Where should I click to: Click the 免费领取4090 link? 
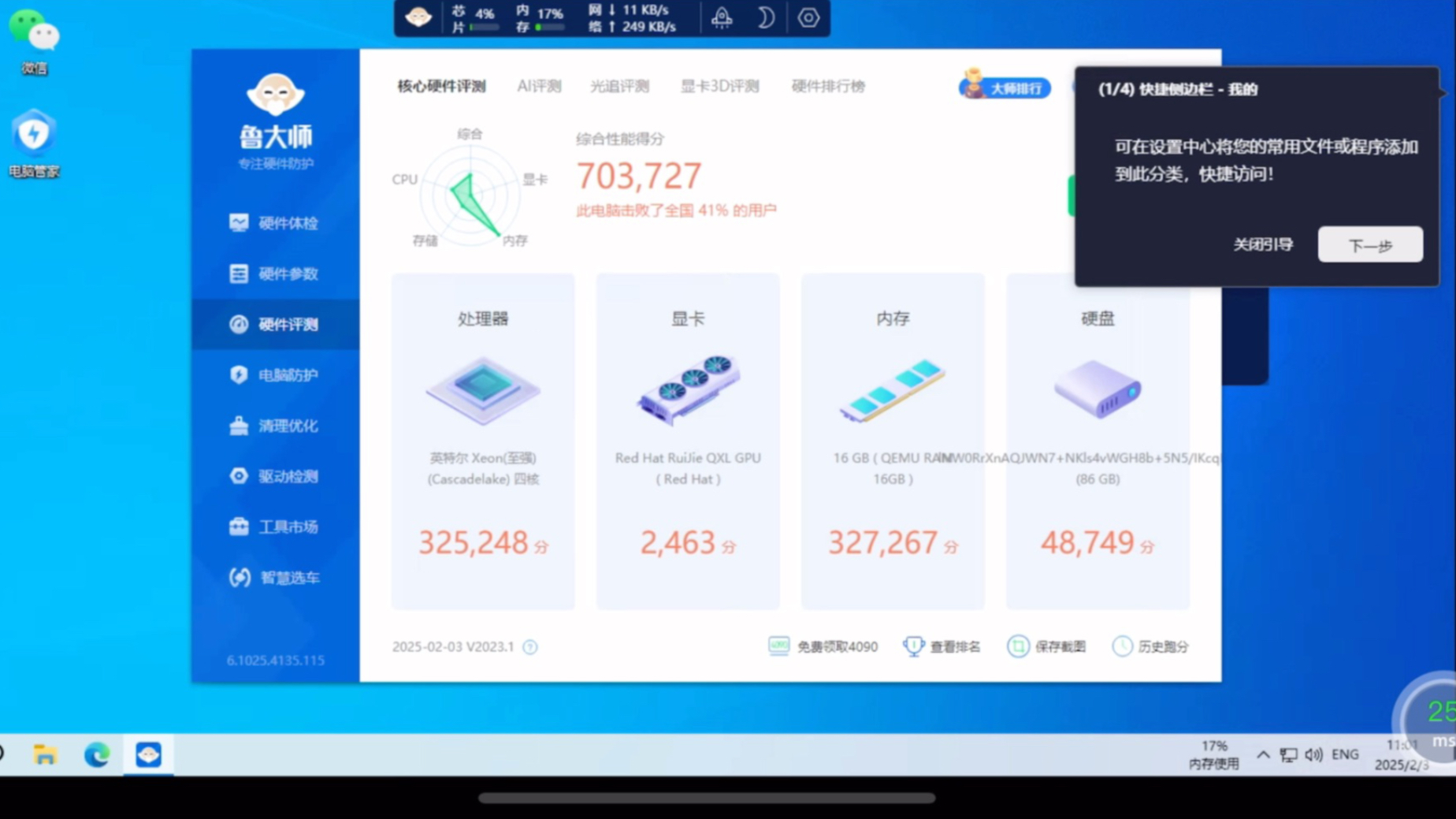823,646
